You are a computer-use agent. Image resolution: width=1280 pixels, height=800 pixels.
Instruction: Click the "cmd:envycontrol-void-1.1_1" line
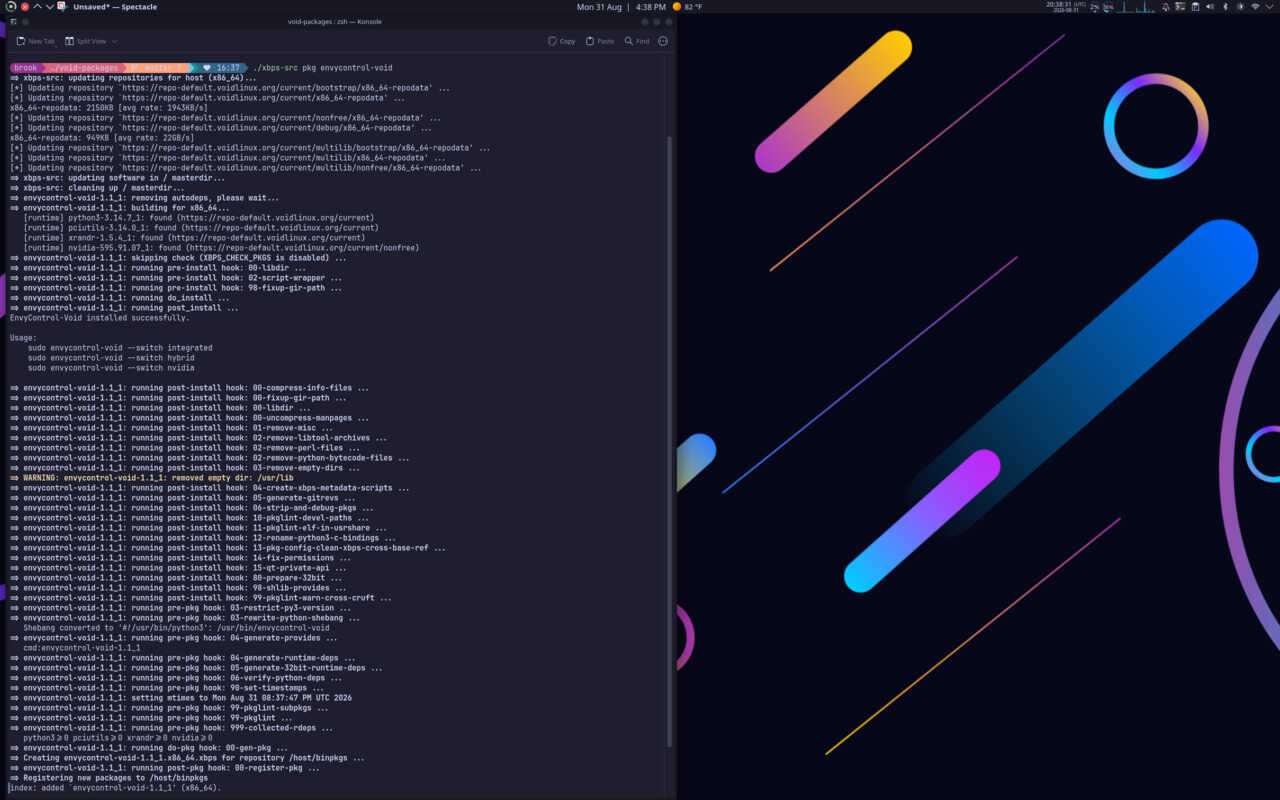point(82,648)
